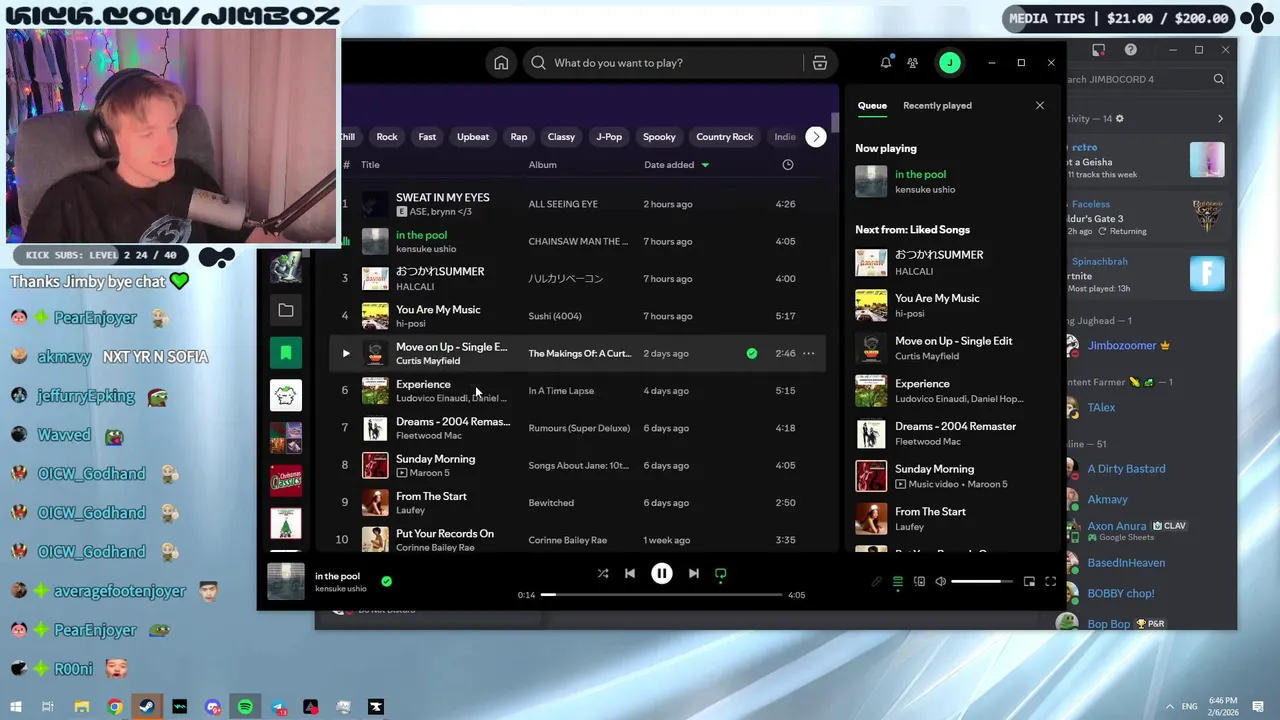
Task: Click Experience thumbnail in queue panel
Action: 871,391
